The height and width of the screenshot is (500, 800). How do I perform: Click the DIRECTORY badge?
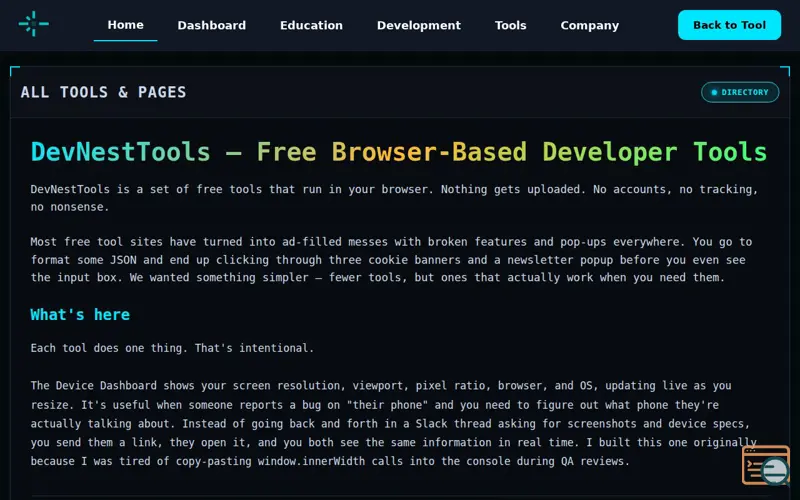[740, 92]
